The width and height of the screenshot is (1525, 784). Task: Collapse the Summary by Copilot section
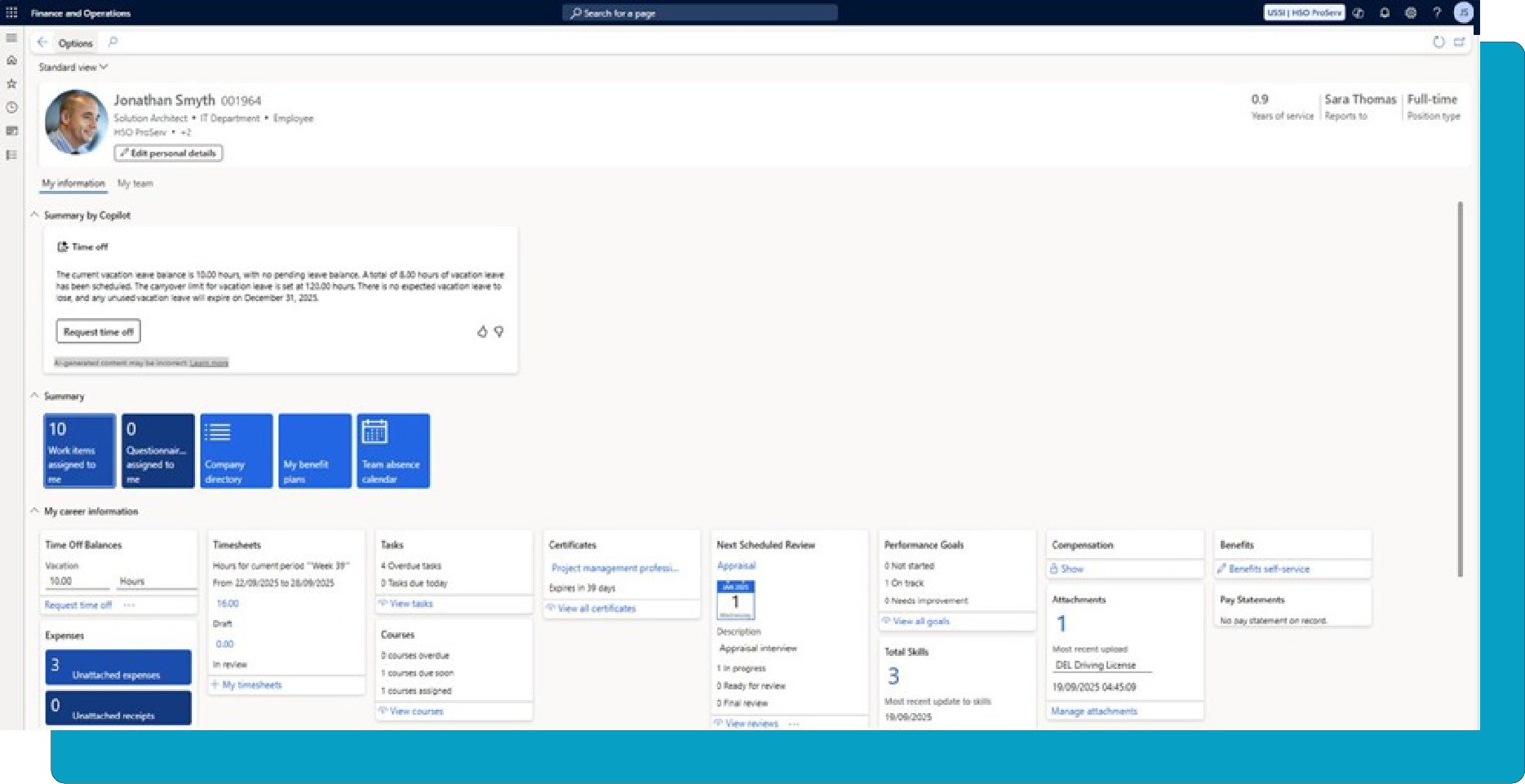point(34,215)
